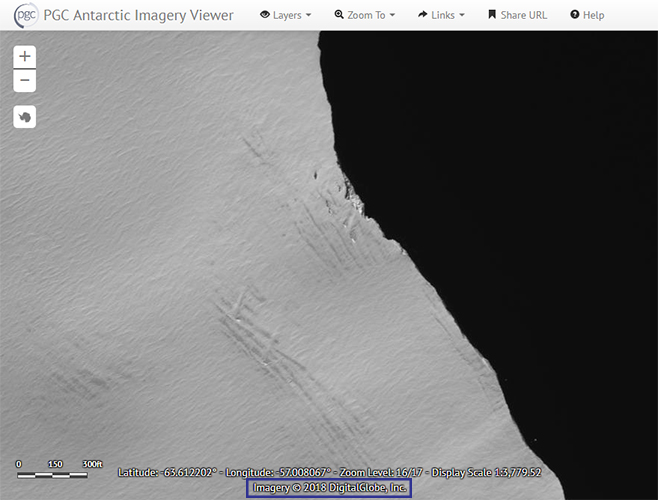
Task: Click the PGC logo icon
Action: (x=26, y=15)
